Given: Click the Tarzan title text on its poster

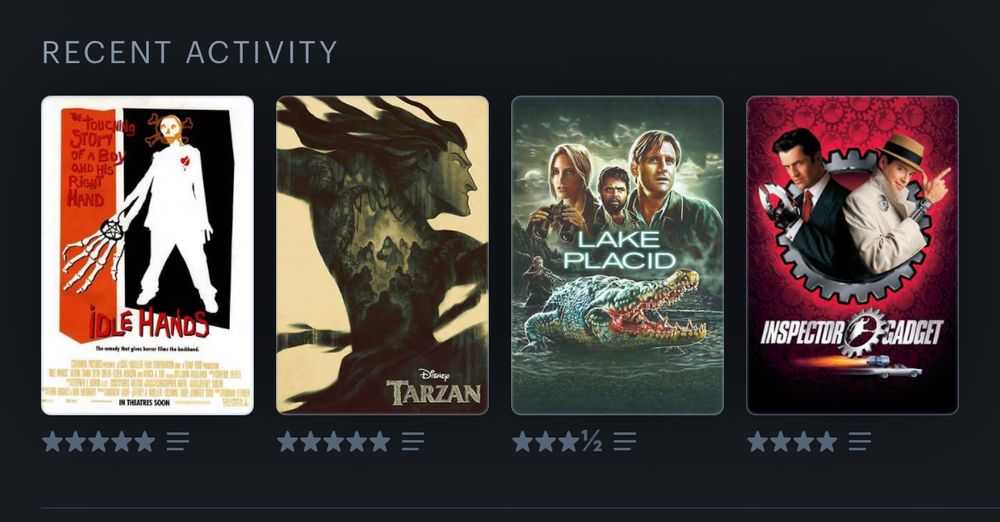Looking at the screenshot, I should 434,392.
